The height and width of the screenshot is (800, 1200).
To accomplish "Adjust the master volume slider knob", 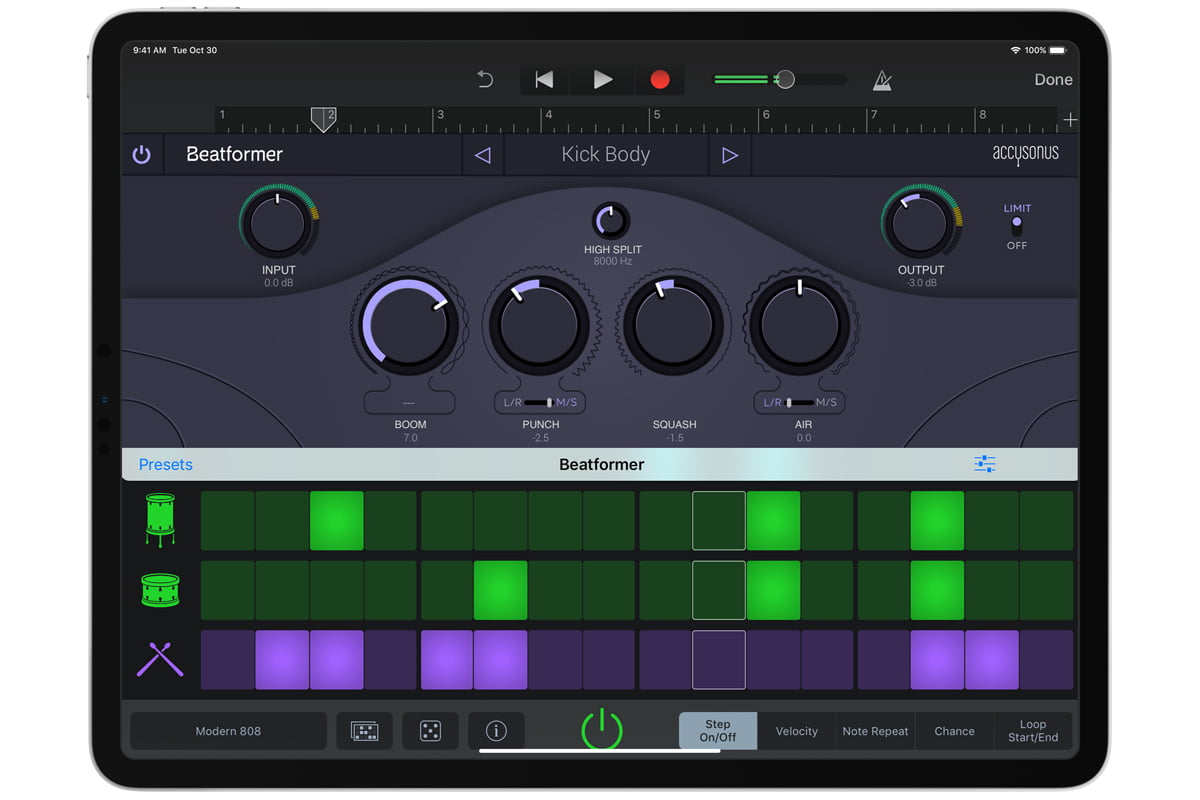I will 786,79.
